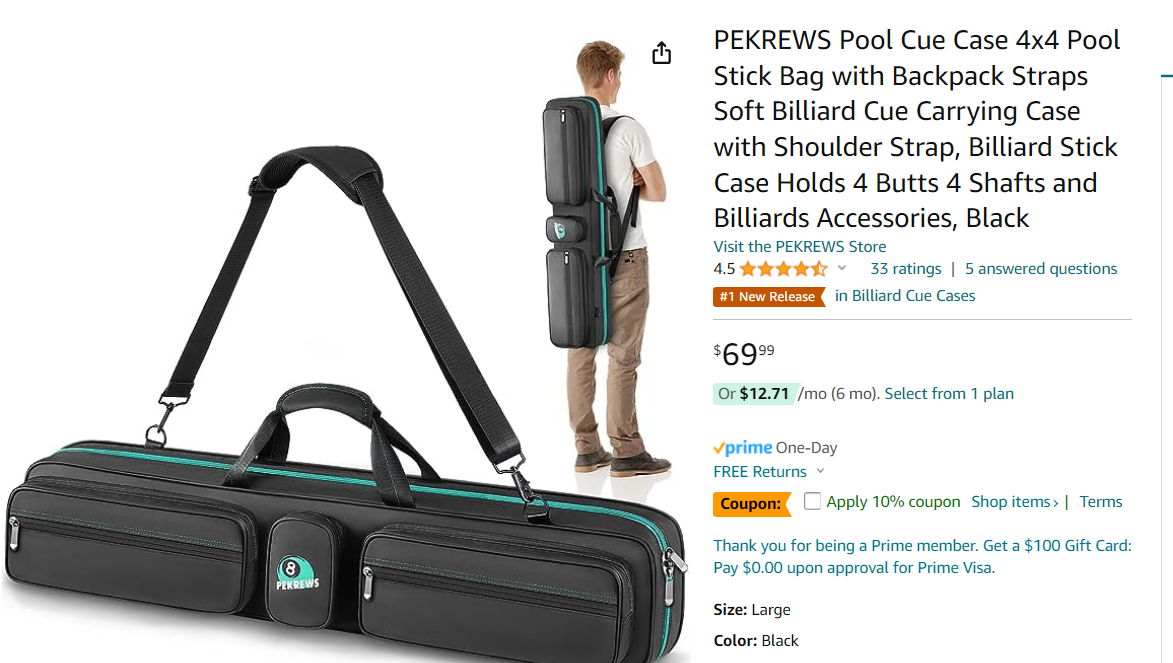This screenshot has width=1173, height=663.
Task: Click the orange Coupon badge
Action: [751, 504]
